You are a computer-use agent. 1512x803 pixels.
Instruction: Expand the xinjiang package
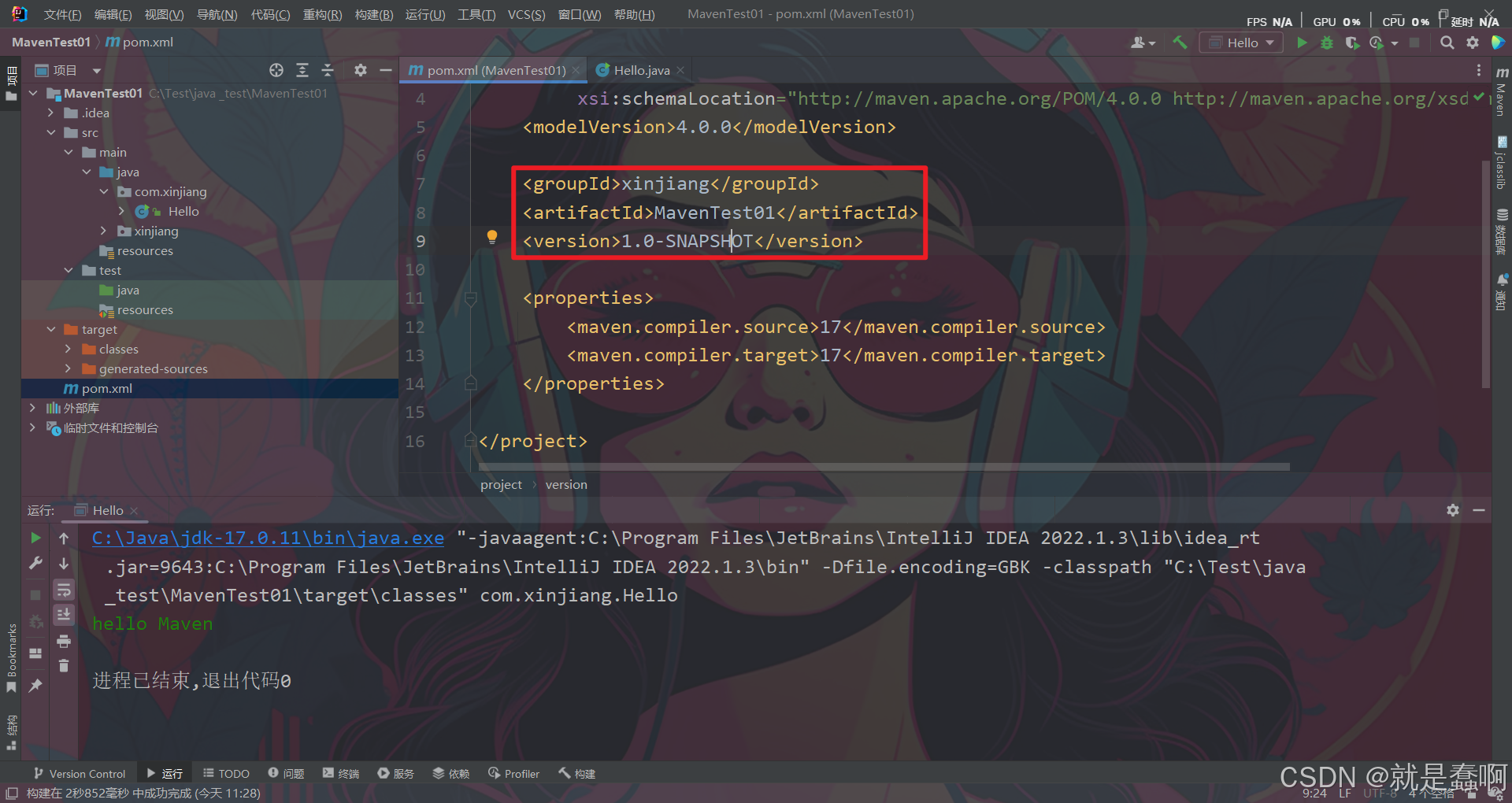[103, 231]
